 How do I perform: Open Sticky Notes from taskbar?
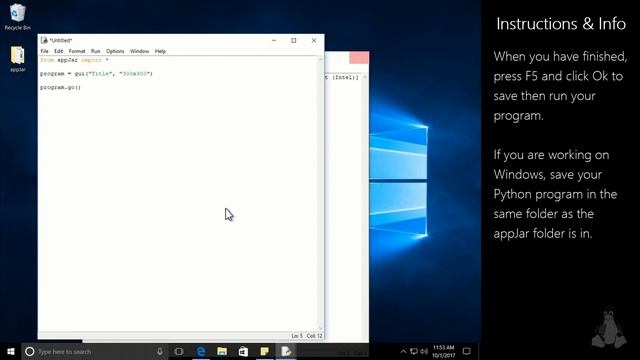(264, 351)
